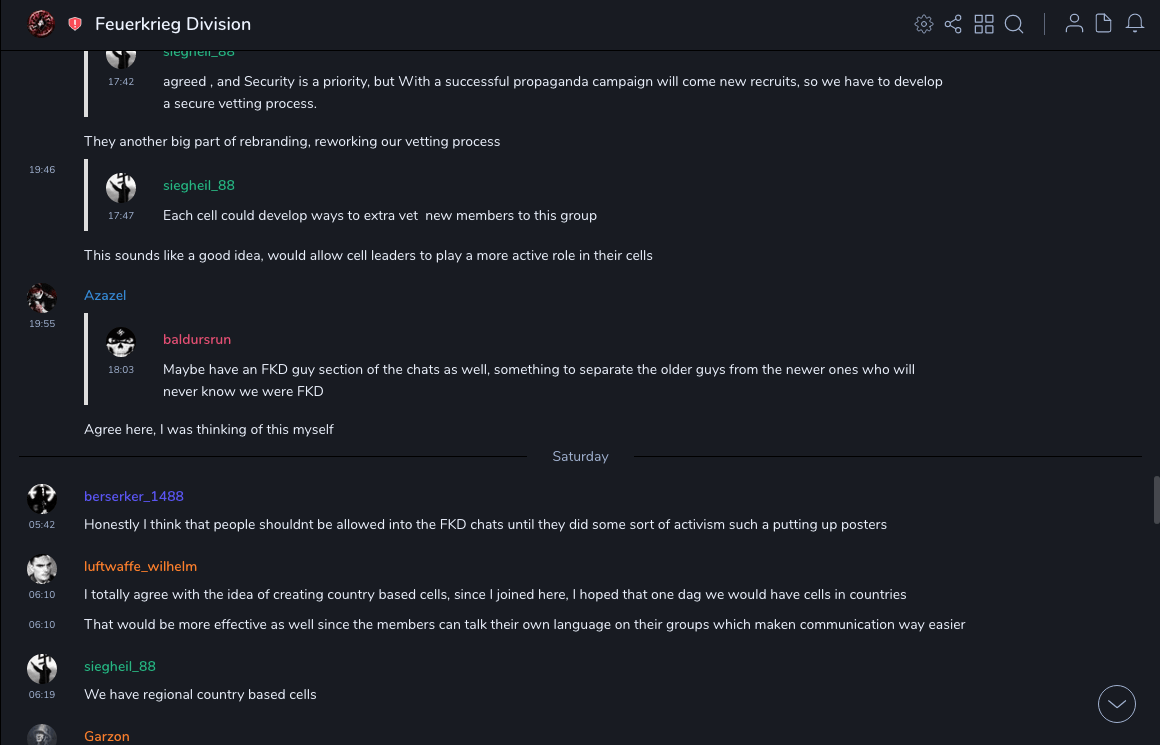Click the room name in the header

173,24
